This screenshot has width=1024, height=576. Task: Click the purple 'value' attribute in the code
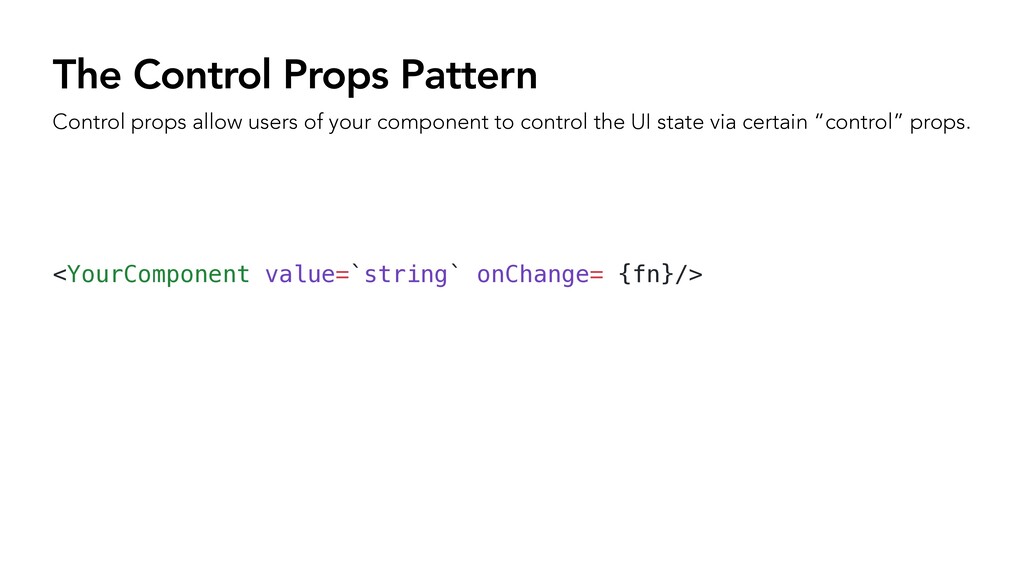click(300, 274)
